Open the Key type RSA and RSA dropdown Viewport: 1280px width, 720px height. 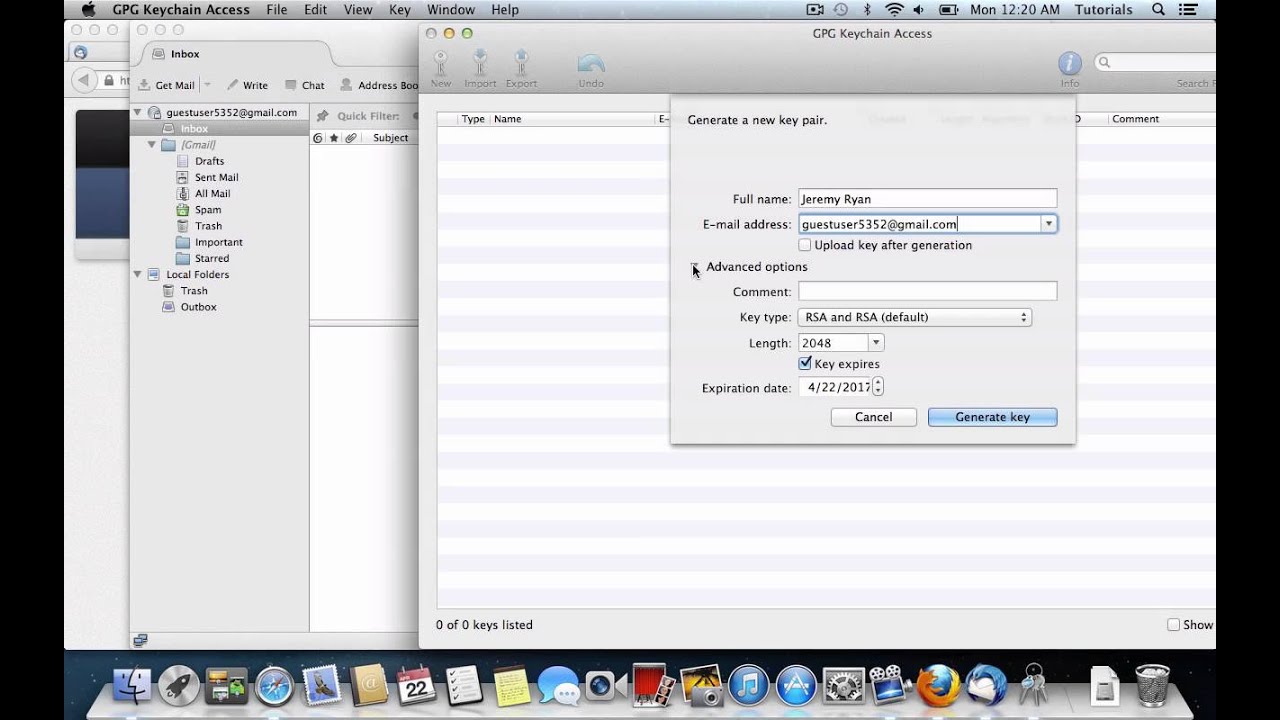[915, 317]
